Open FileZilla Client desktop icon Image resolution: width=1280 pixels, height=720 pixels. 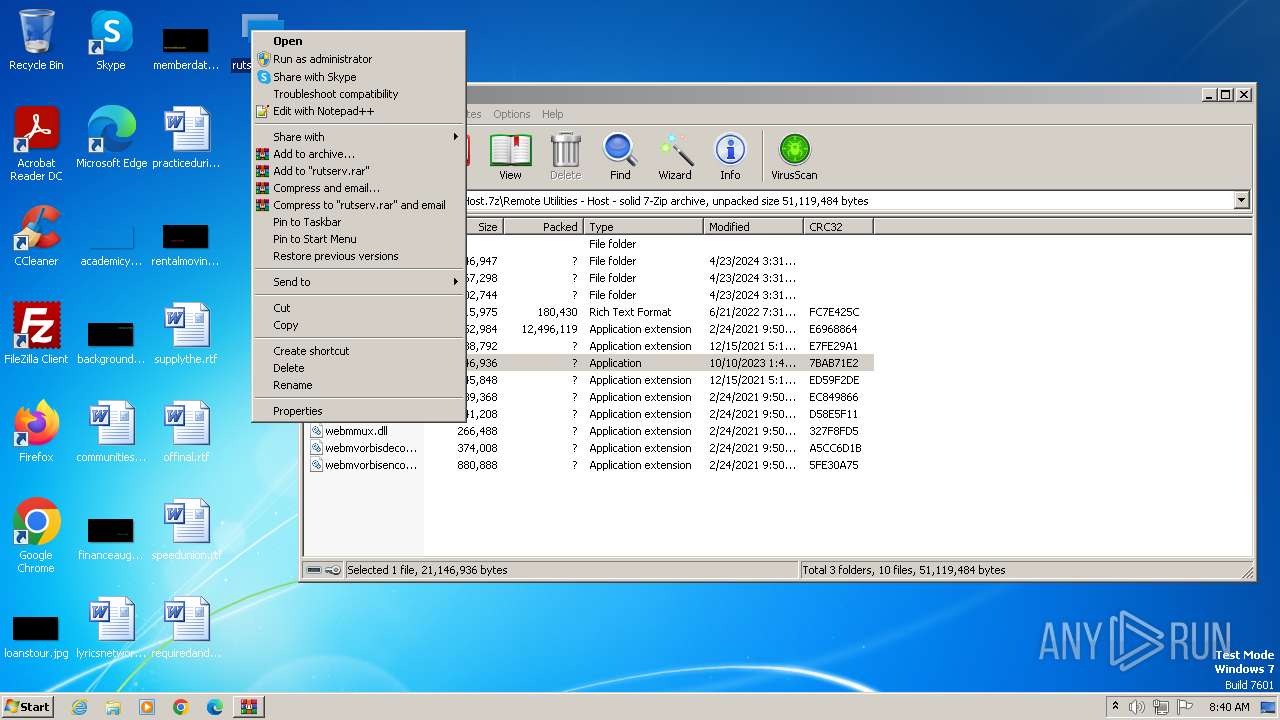[36, 334]
